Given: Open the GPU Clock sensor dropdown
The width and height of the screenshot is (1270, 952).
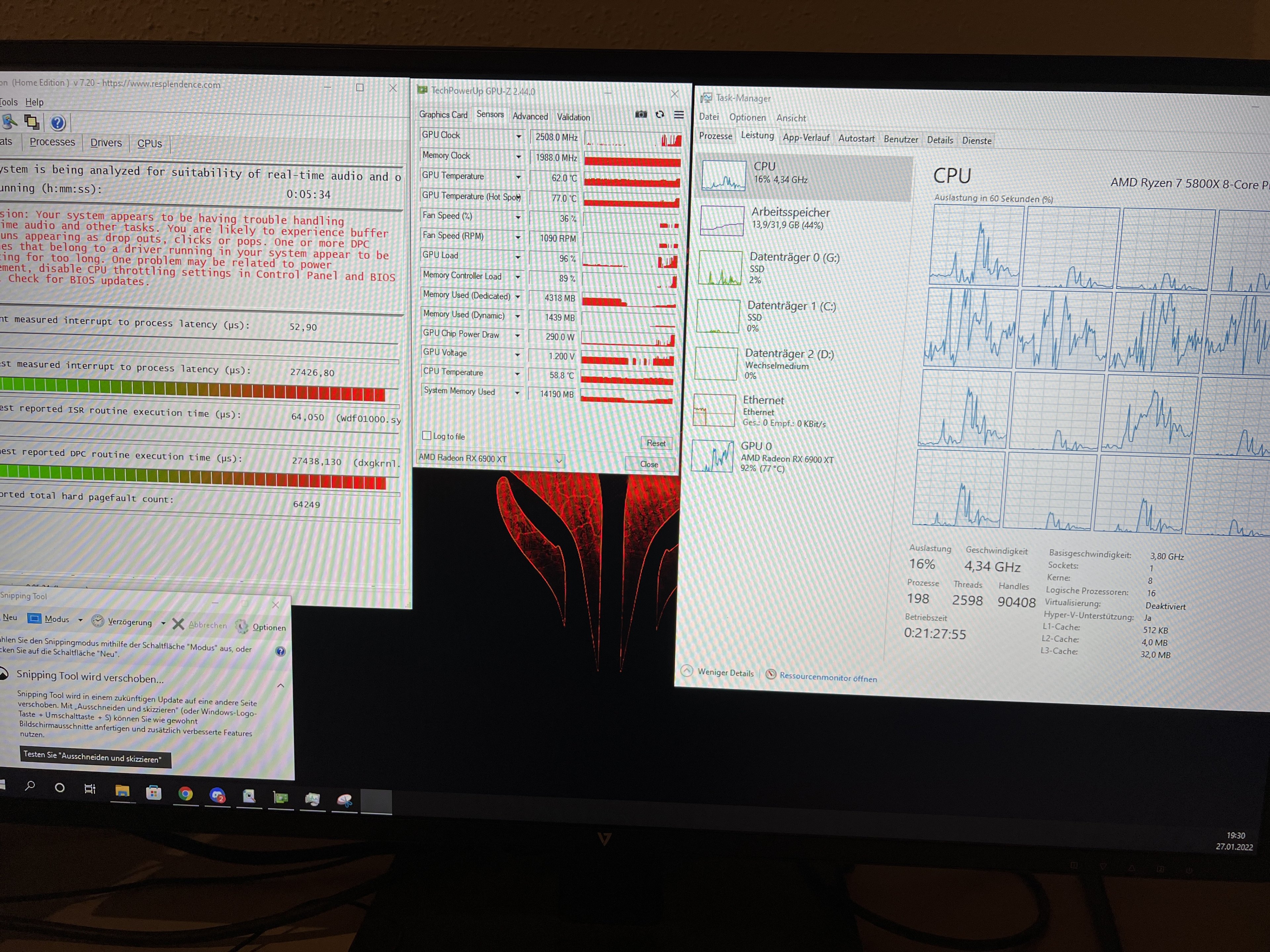Looking at the screenshot, I should pyautogui.click(x=519, y=137).
